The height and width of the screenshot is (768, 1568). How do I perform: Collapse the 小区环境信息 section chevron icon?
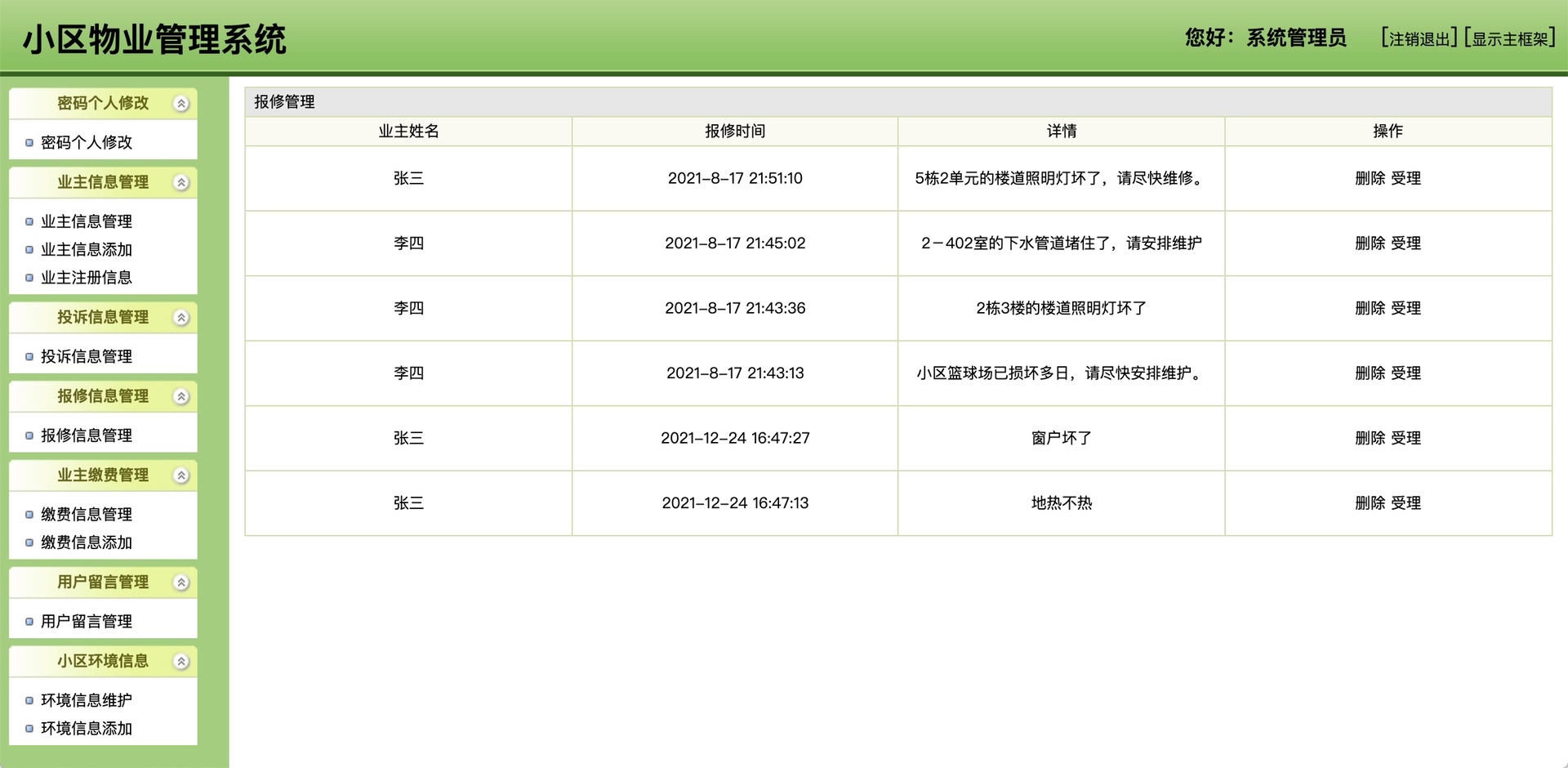click(x=181, y=662)
